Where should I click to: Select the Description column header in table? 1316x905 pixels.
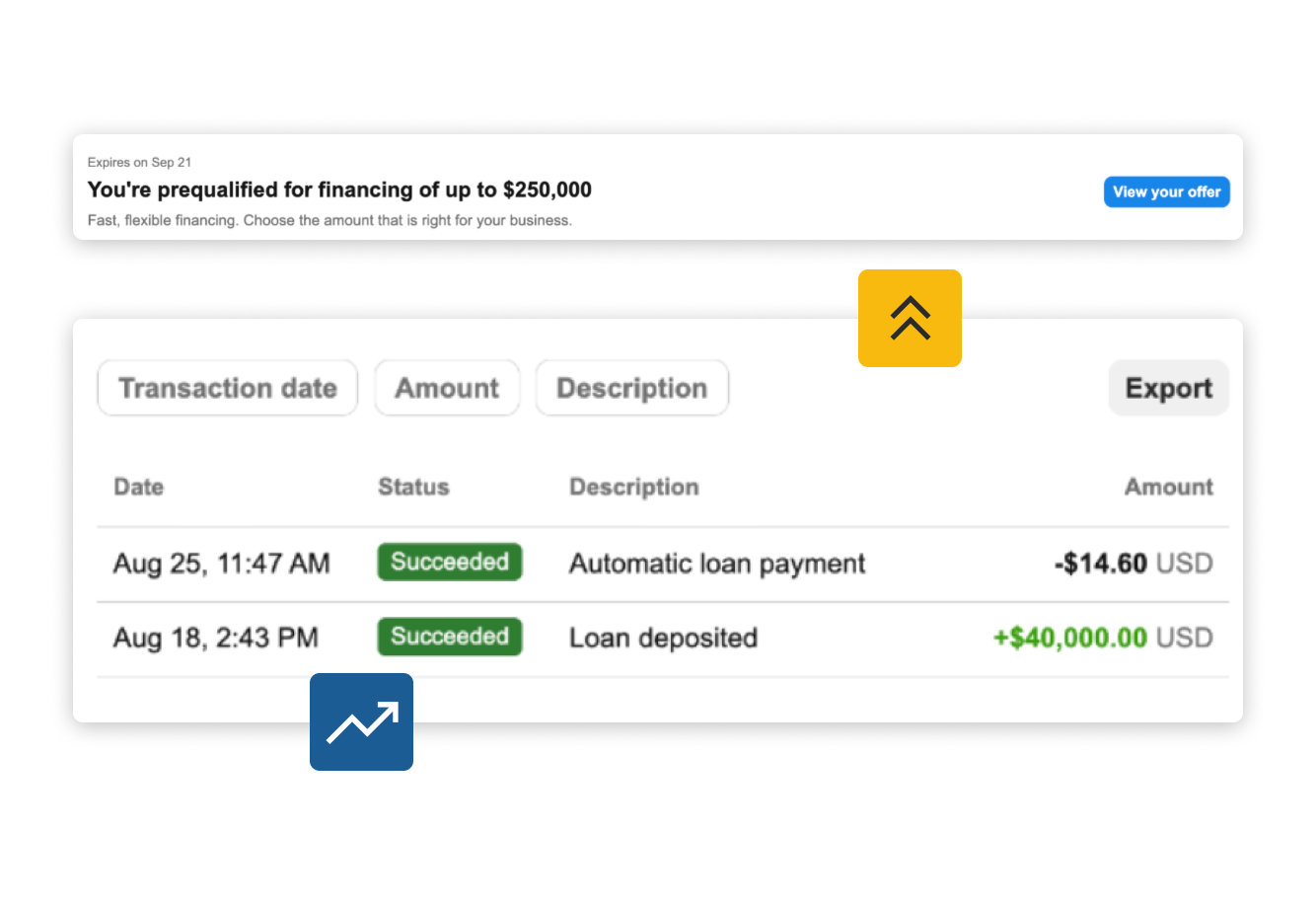click(x=634, y=487)
